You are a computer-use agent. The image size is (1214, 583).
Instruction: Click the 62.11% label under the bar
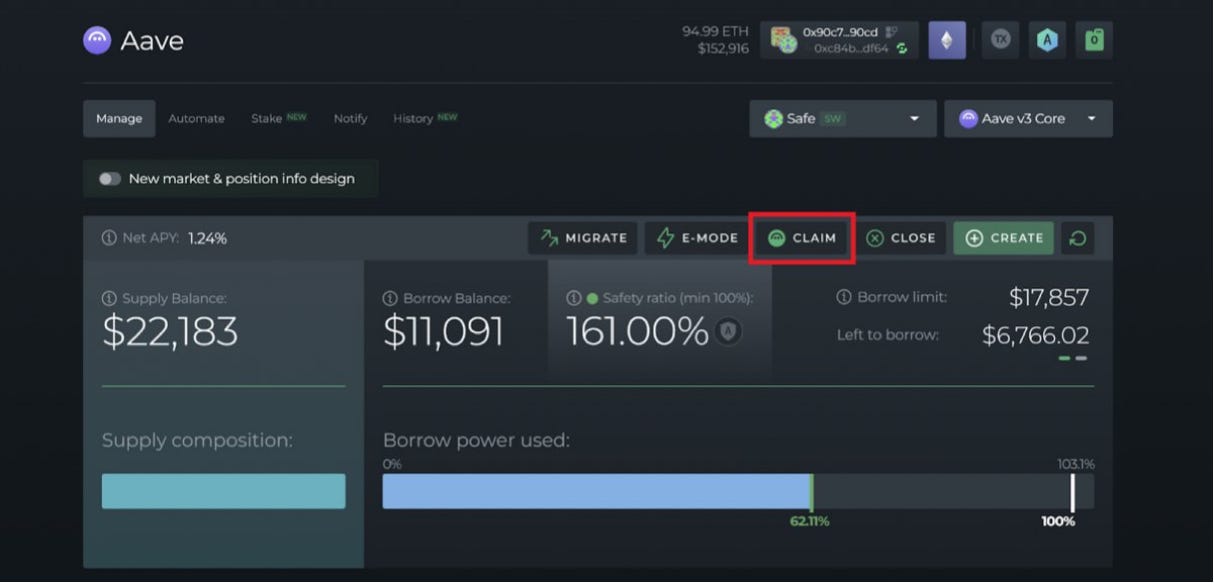811,521
